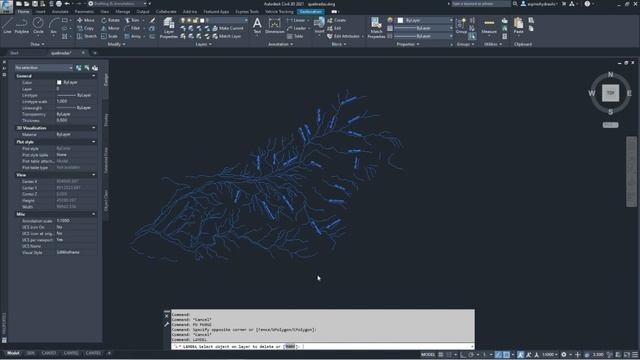640x360 pixels.
Task: Click the Quick Select icon in Properties palette
Action: 95,68
